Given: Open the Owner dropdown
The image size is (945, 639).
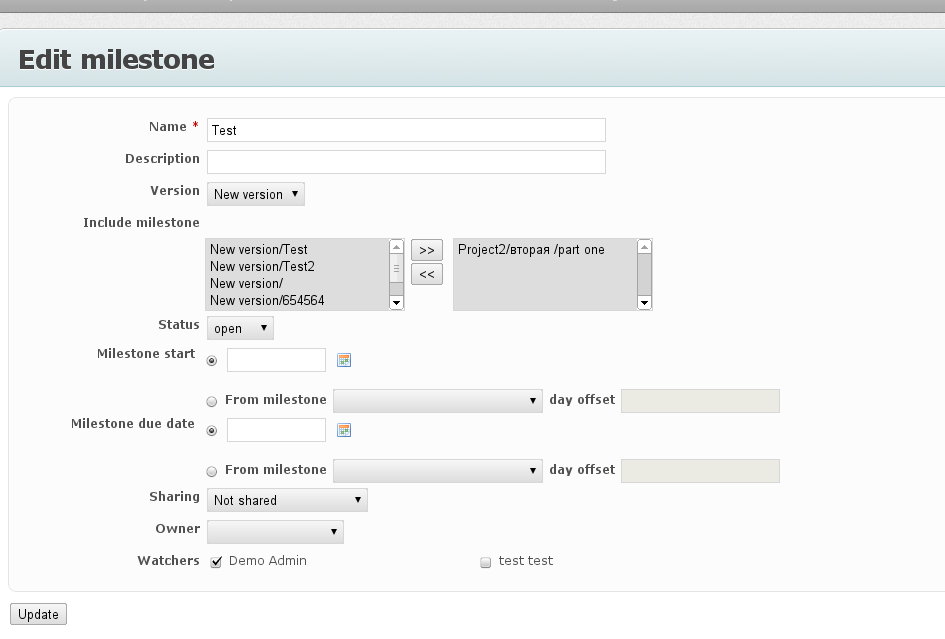Looking at the screenshot, I should pos(275,532).
